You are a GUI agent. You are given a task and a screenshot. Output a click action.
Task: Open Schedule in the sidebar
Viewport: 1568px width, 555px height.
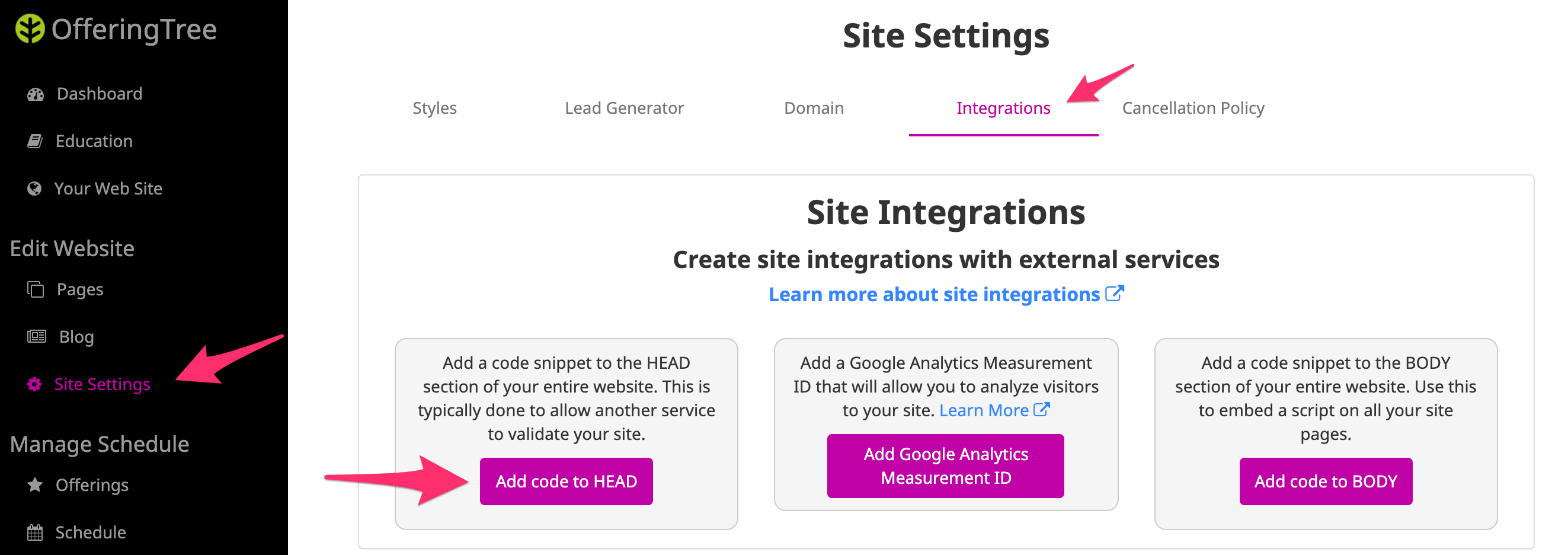point(91,532)
